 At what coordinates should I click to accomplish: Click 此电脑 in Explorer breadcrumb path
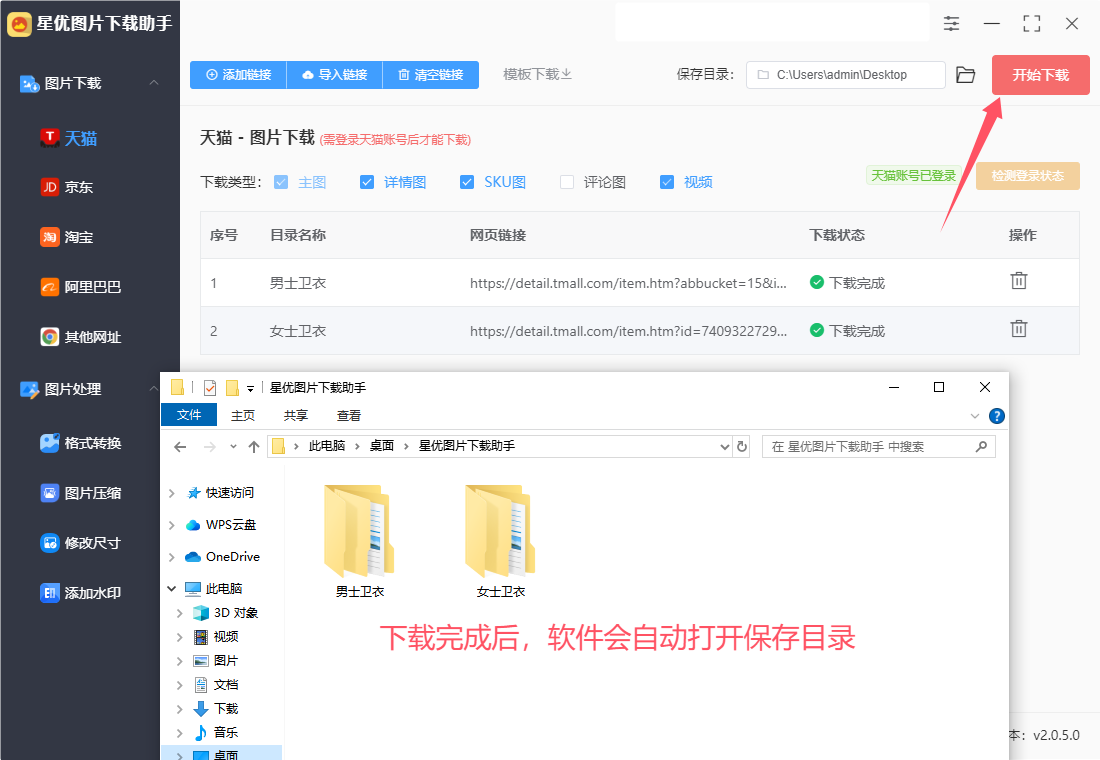click(327, 446)
